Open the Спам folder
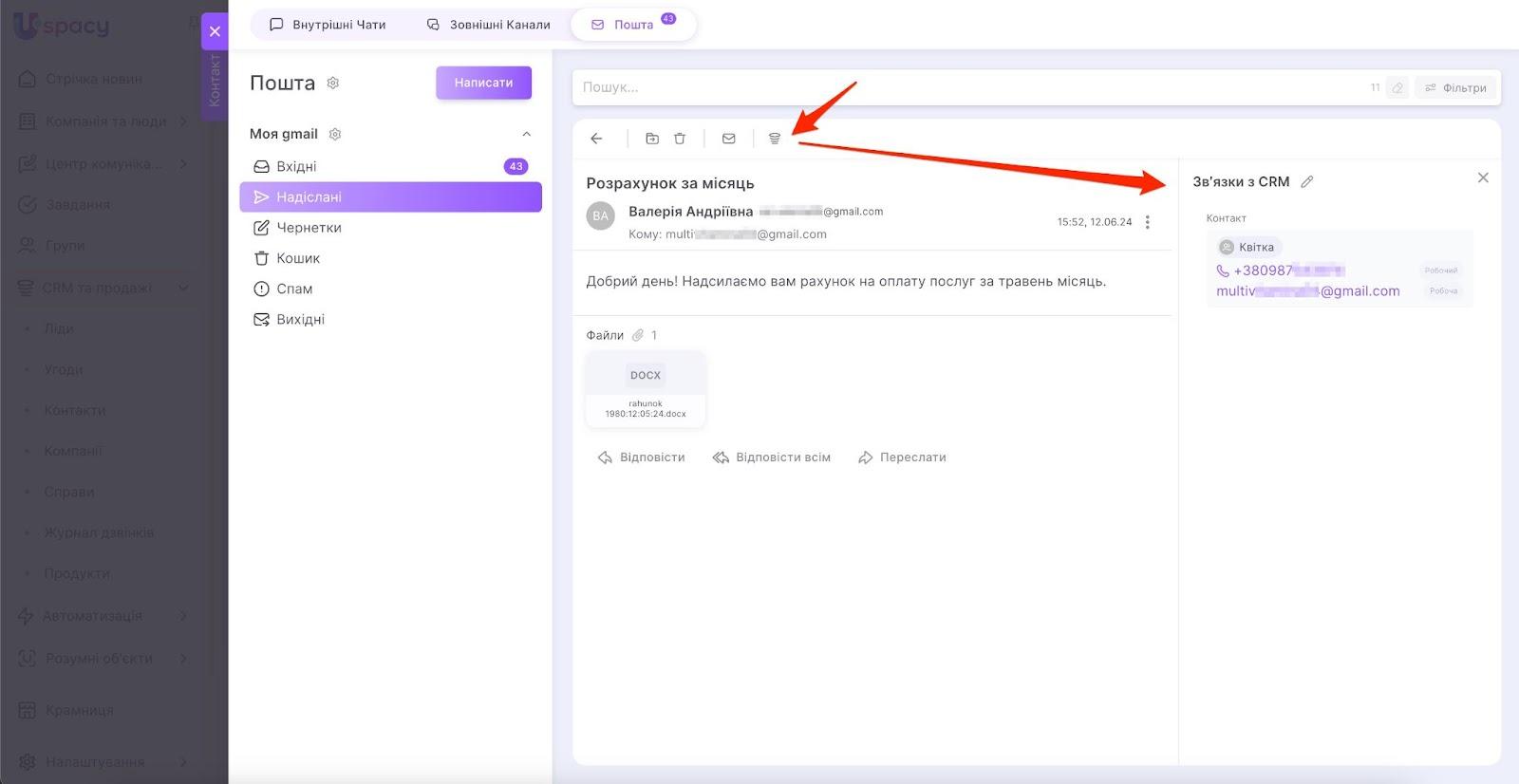This screenshot has height=784, width=1519. [x=390, y=289]
